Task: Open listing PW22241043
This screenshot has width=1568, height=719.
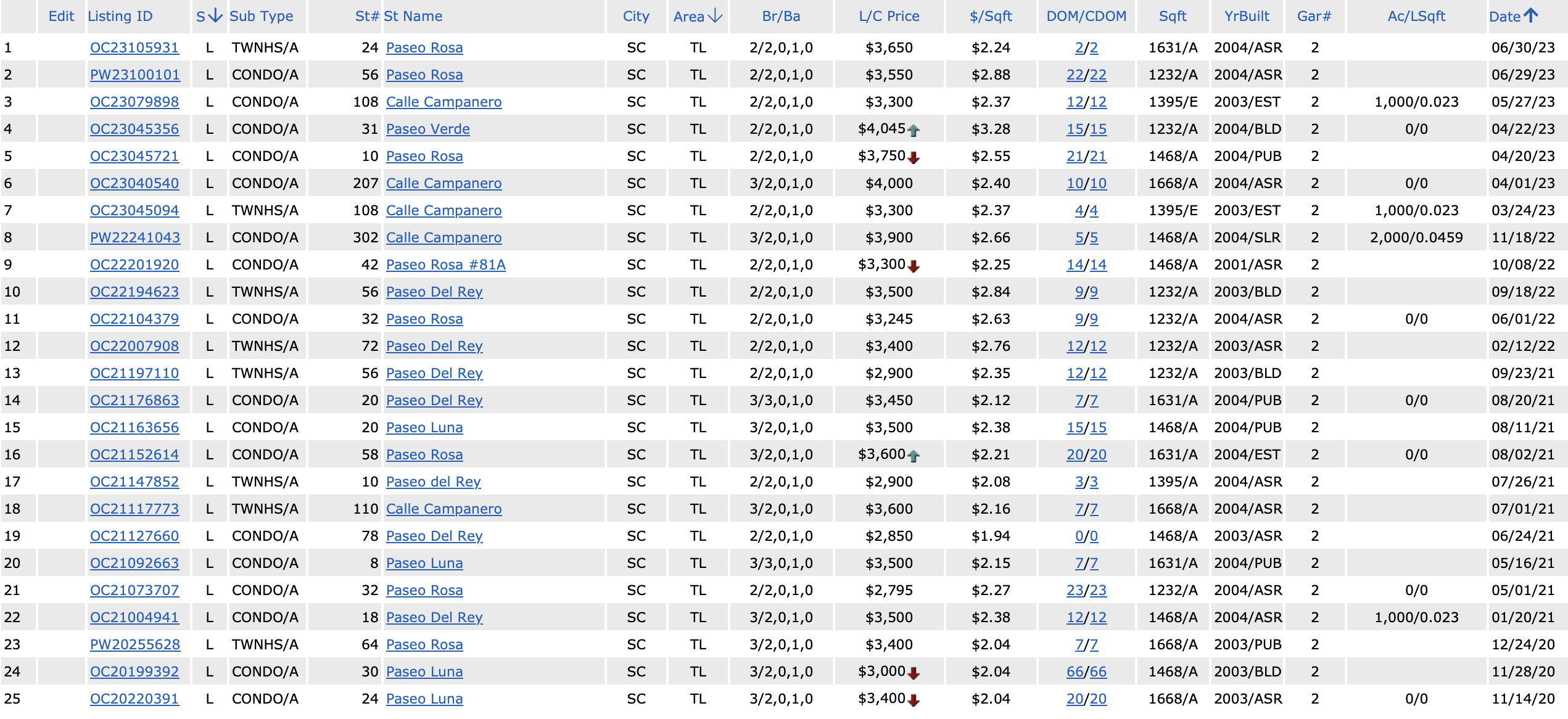Action: [x=135, y=237]
